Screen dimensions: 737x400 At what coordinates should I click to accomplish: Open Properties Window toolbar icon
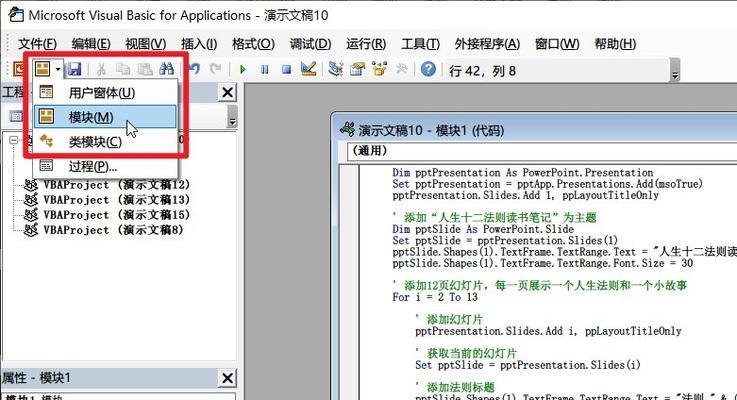tap(357, 70)
